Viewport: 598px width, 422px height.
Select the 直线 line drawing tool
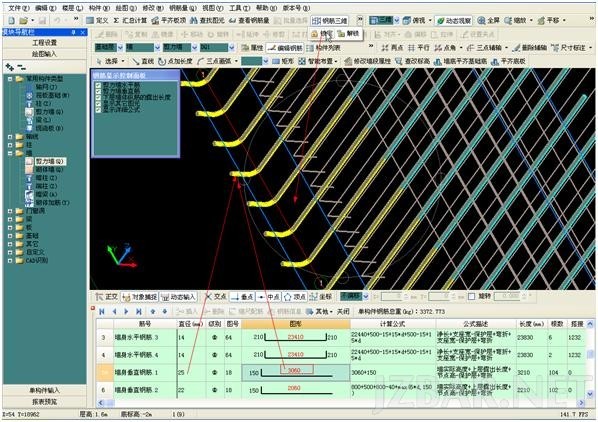[143, 61]
